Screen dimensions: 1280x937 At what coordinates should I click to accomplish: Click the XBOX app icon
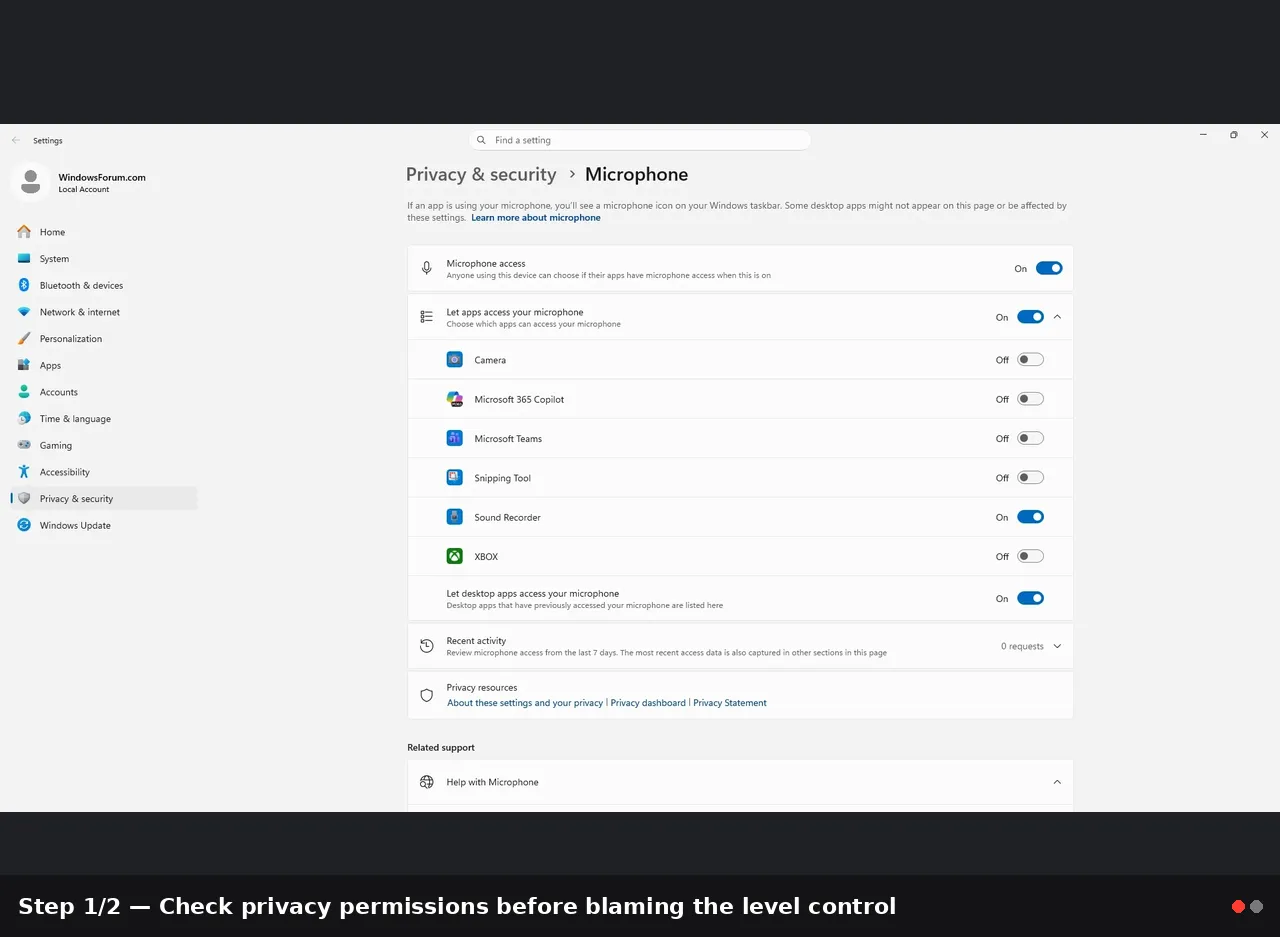[x=455, y=556]
